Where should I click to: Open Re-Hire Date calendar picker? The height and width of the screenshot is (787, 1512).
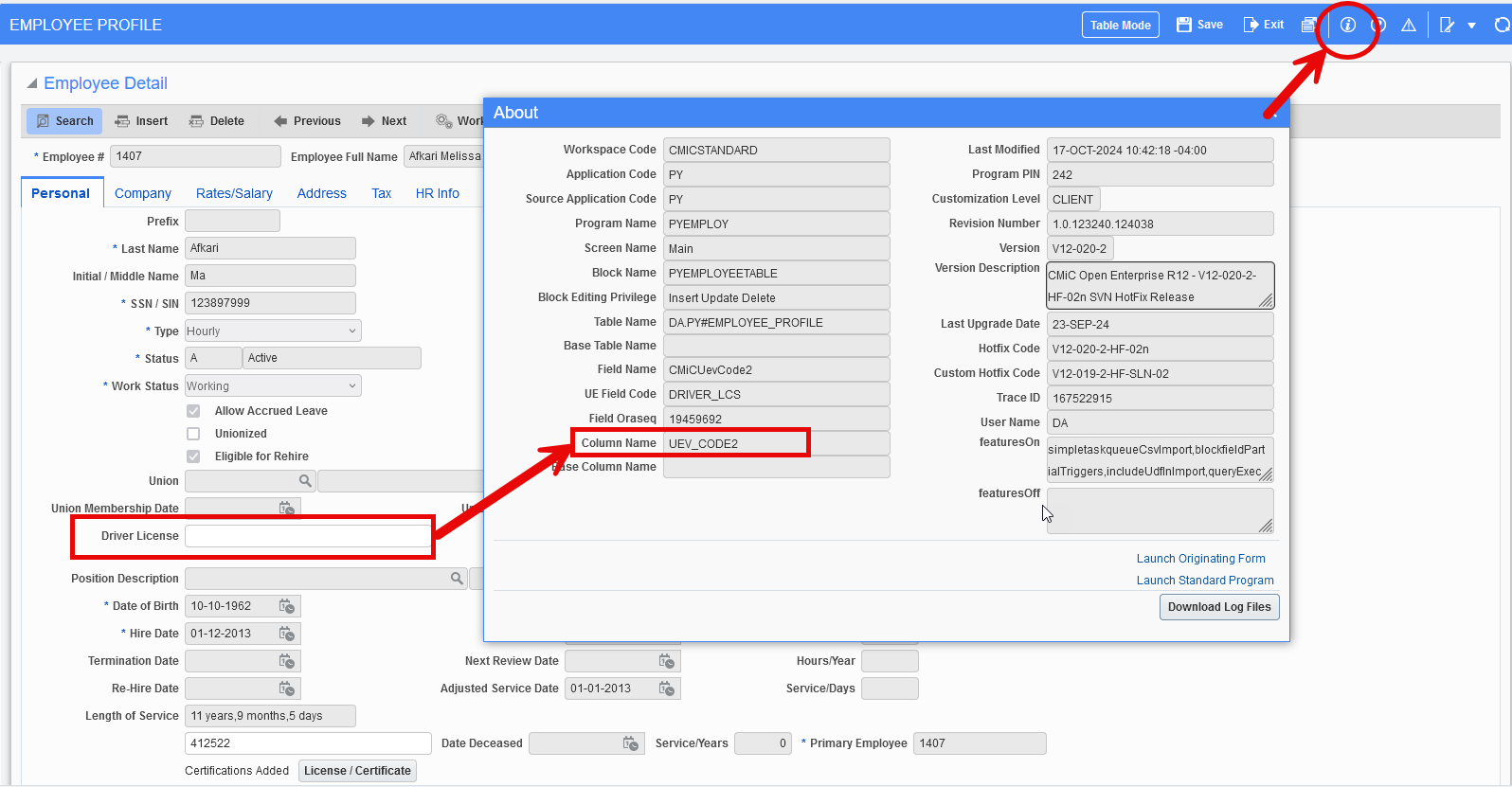[x=287, y=689]
